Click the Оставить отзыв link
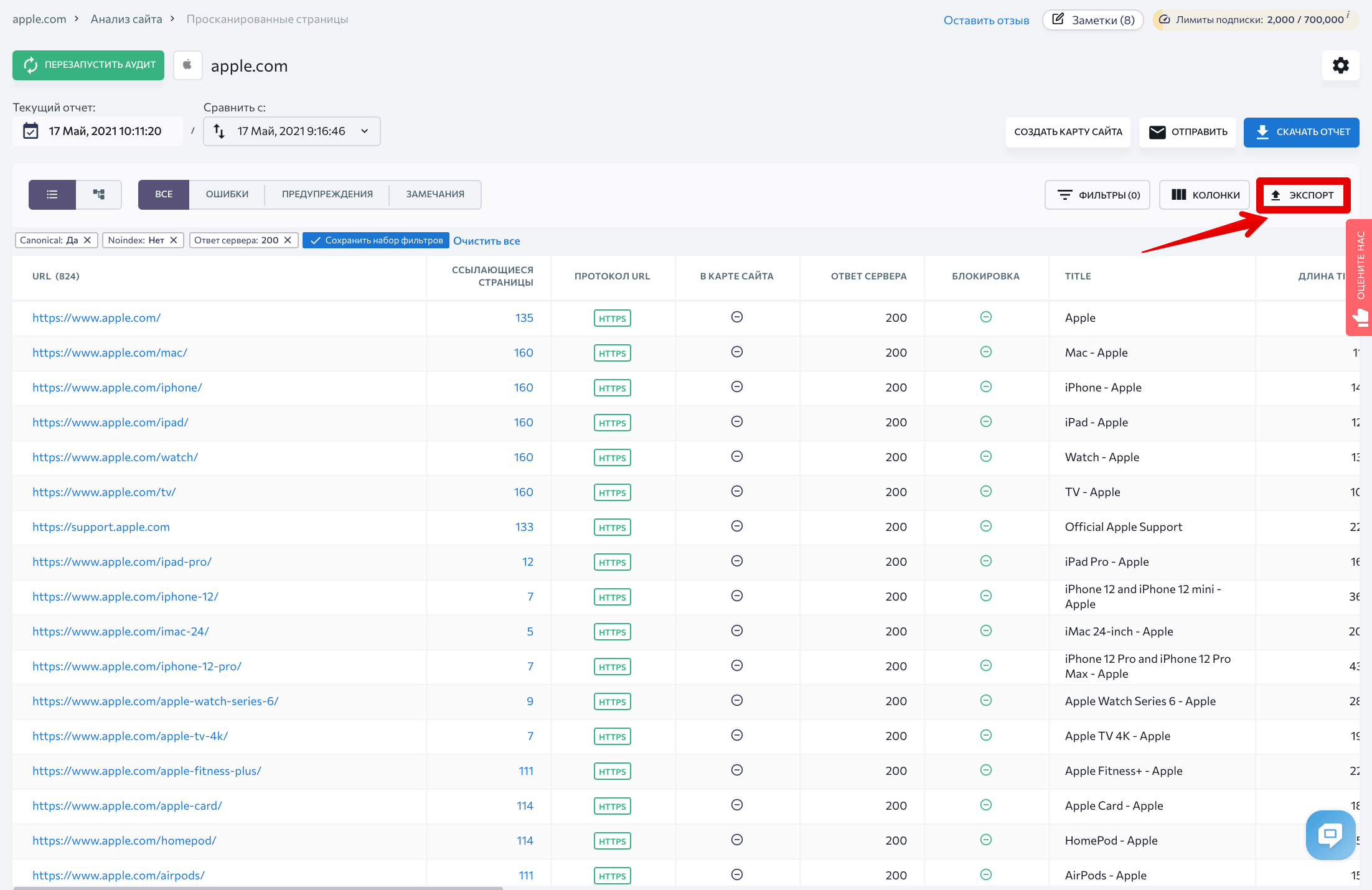The height and width of the screenshot is (890, 1372). coord(986,21)
